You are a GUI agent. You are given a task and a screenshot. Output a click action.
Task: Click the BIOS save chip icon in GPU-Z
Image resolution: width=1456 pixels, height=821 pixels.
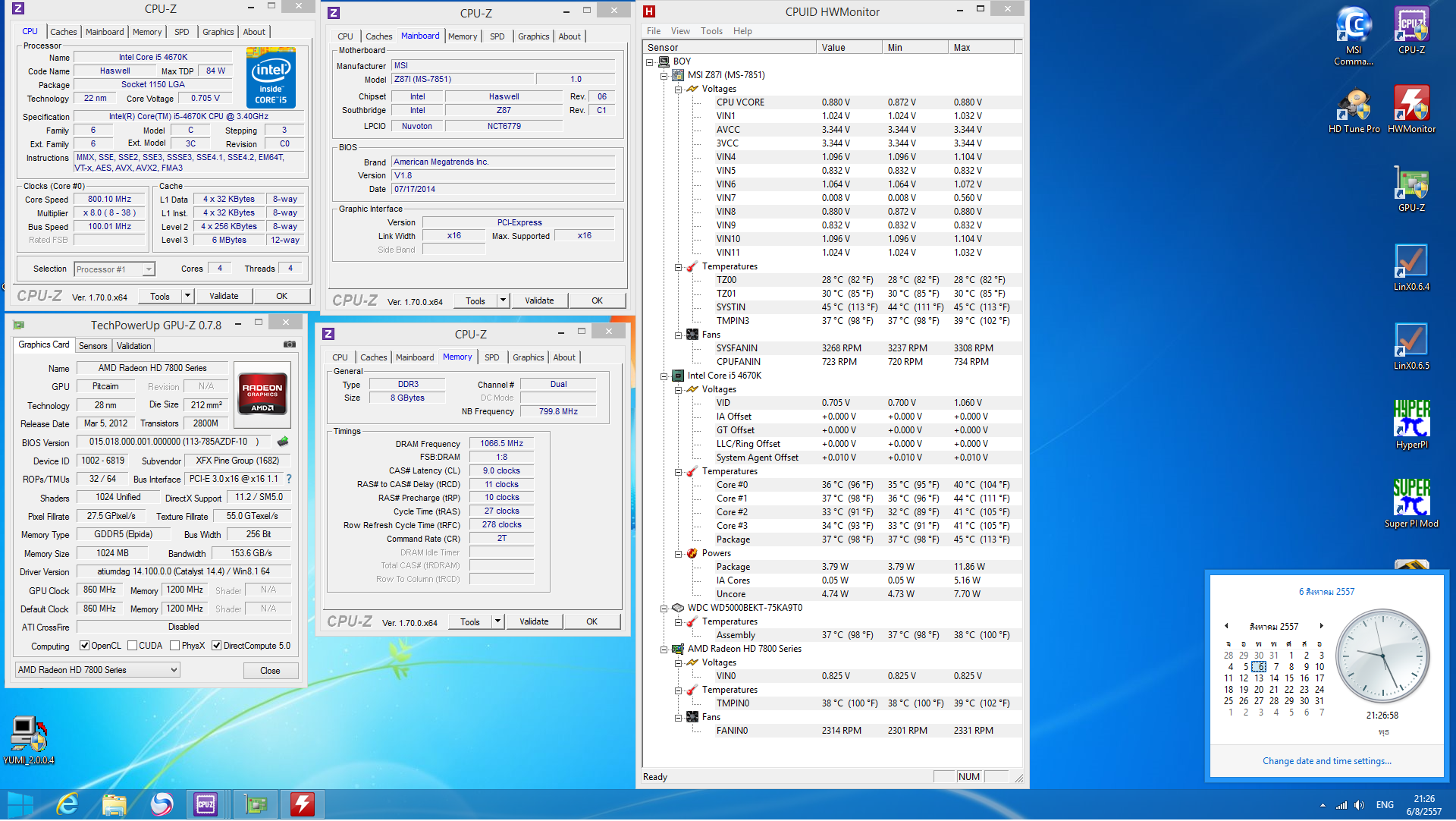tap(283, 442)
